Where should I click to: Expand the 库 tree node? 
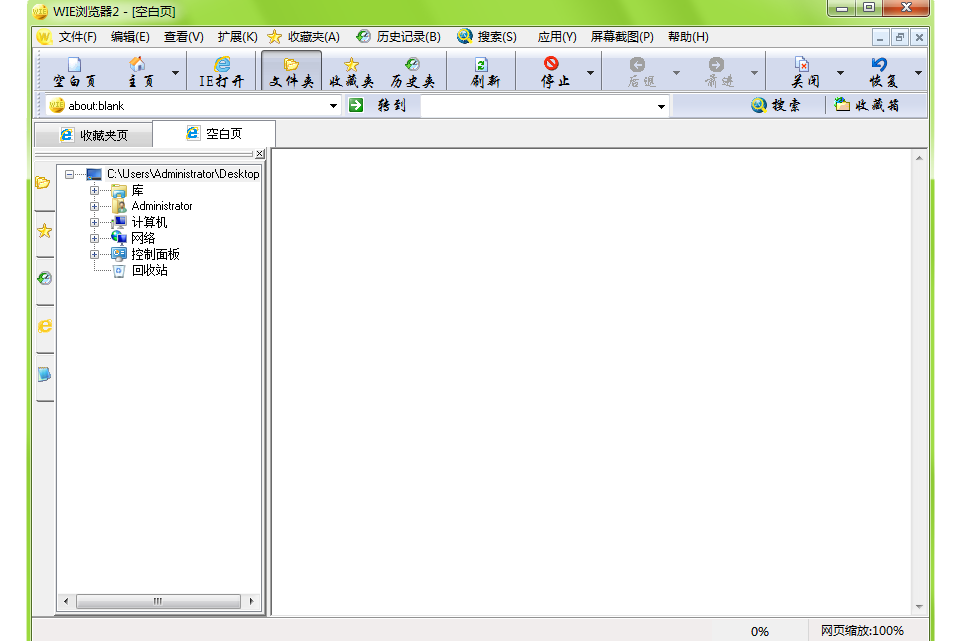click(94, 191)
